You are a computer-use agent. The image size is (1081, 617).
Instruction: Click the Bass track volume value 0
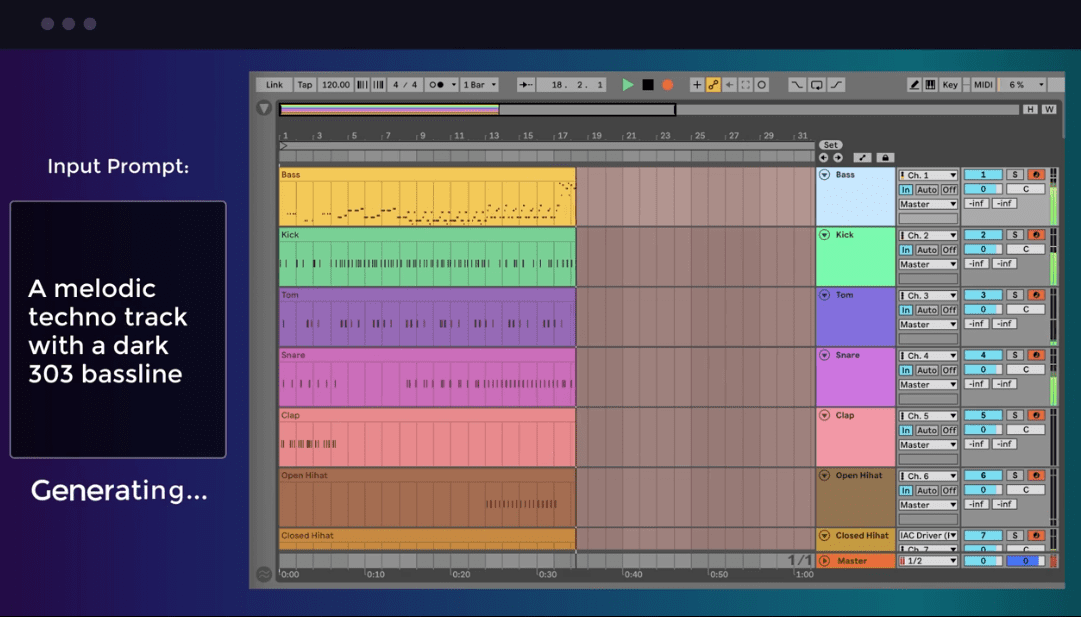pyautogui.click(x=982, y=189)
